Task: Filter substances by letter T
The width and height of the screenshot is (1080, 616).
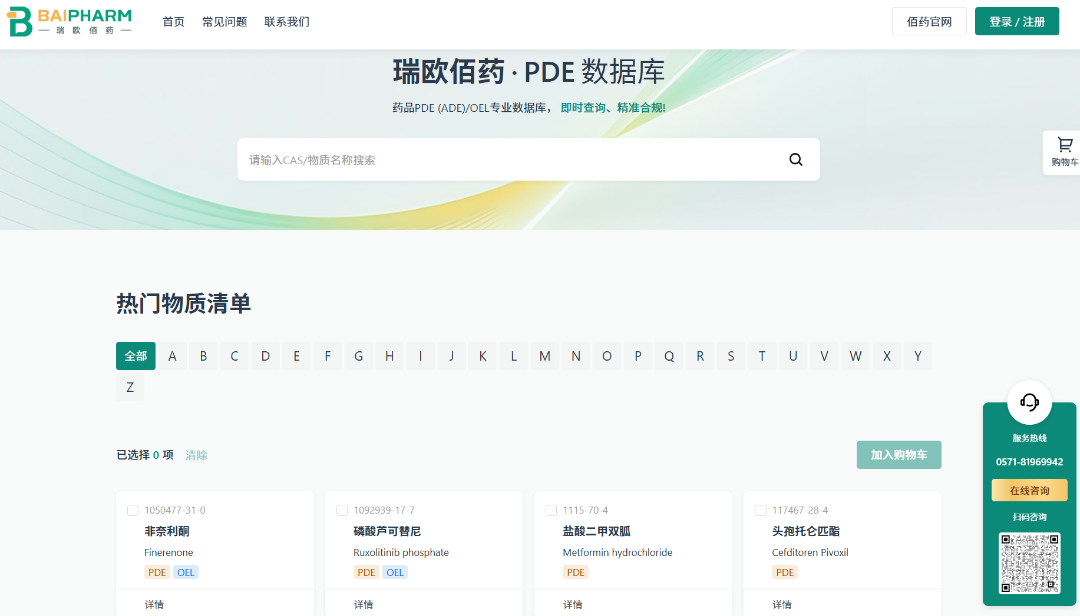Action: [762, 356]
